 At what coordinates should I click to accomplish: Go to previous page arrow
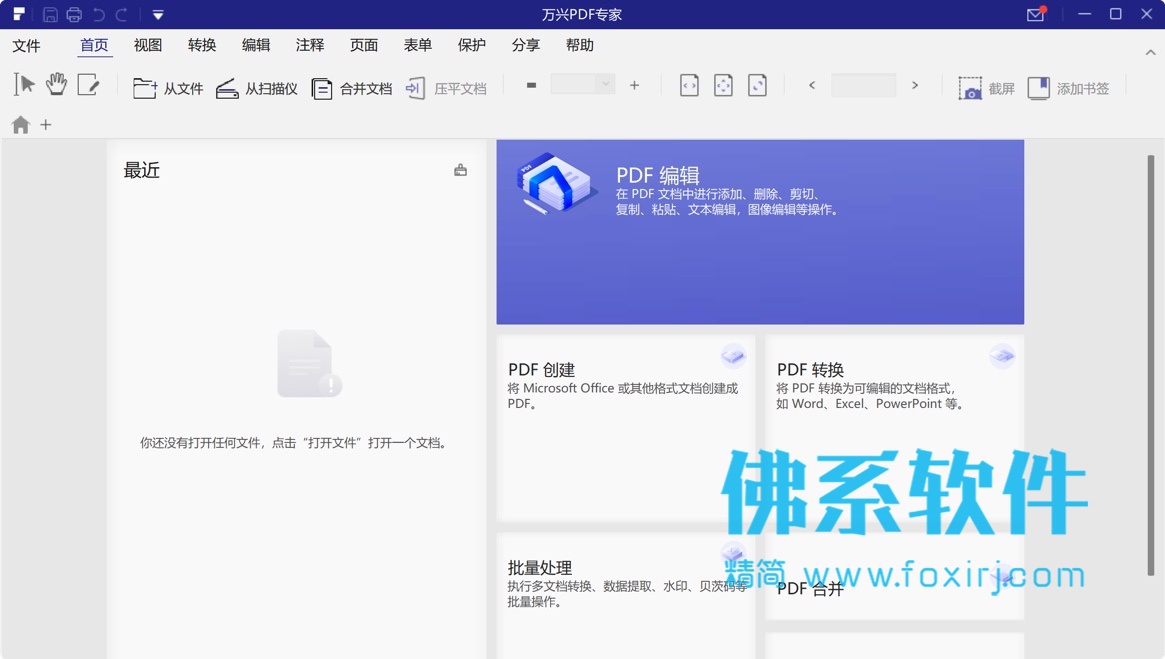tap(812, 85)
